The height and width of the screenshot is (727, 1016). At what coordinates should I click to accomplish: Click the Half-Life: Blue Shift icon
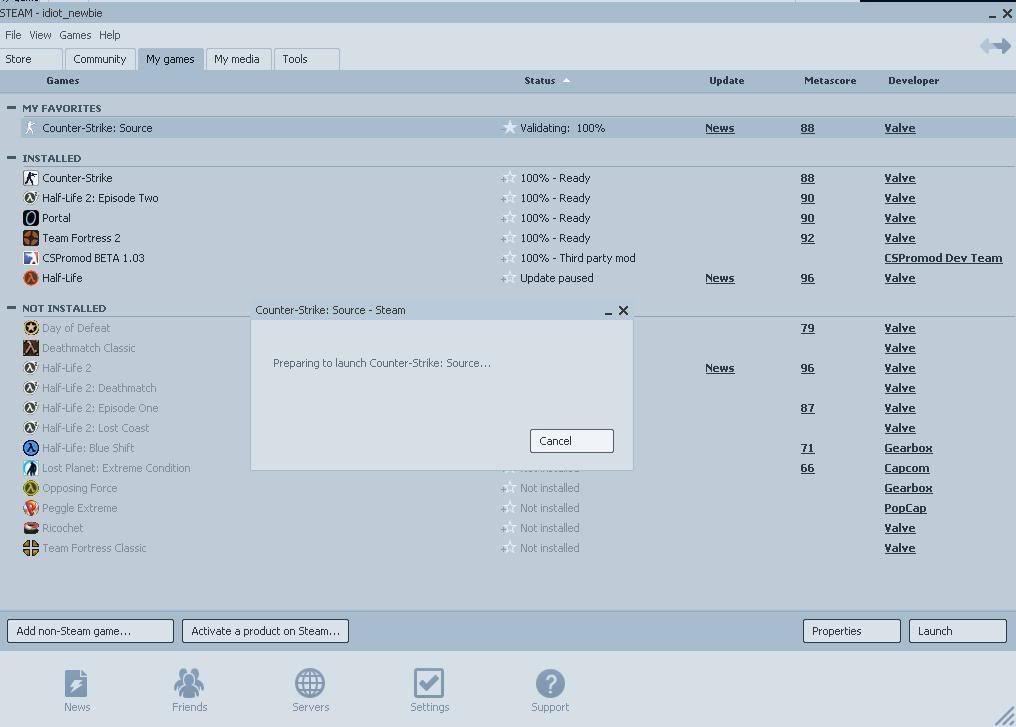(30, 448)
